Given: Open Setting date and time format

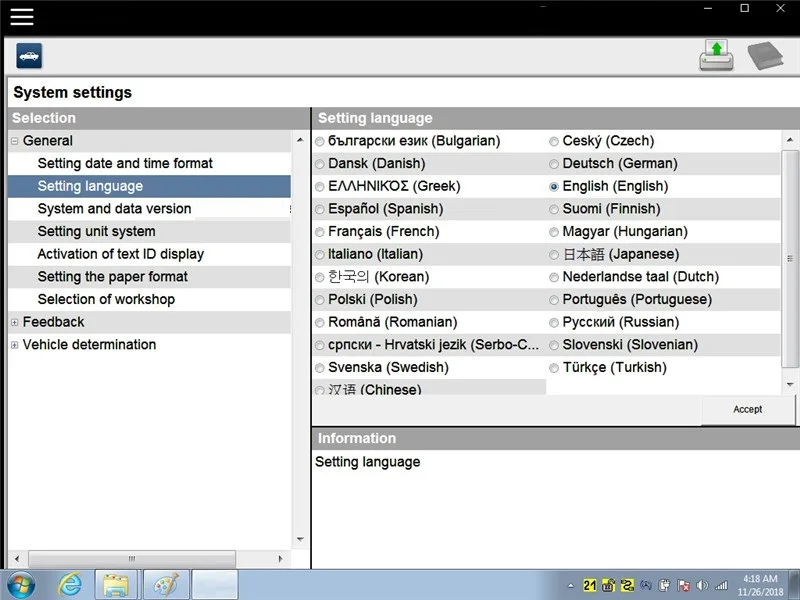Looking at the screenshot, I should click(x=125, y=163).
